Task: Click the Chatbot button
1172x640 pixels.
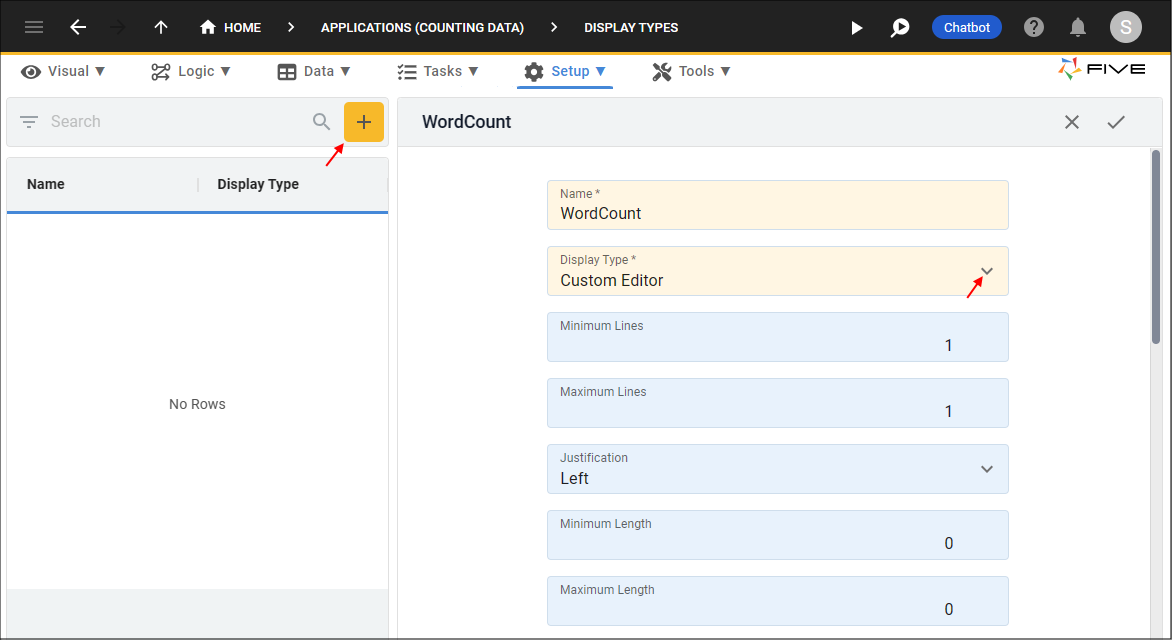Action: coord(966,27)
